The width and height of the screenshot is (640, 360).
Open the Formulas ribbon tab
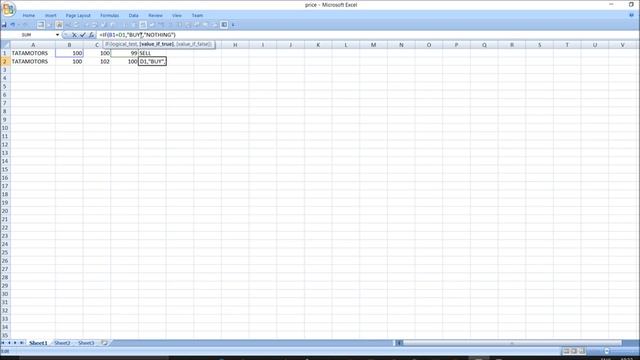click(x=110, y=16)
